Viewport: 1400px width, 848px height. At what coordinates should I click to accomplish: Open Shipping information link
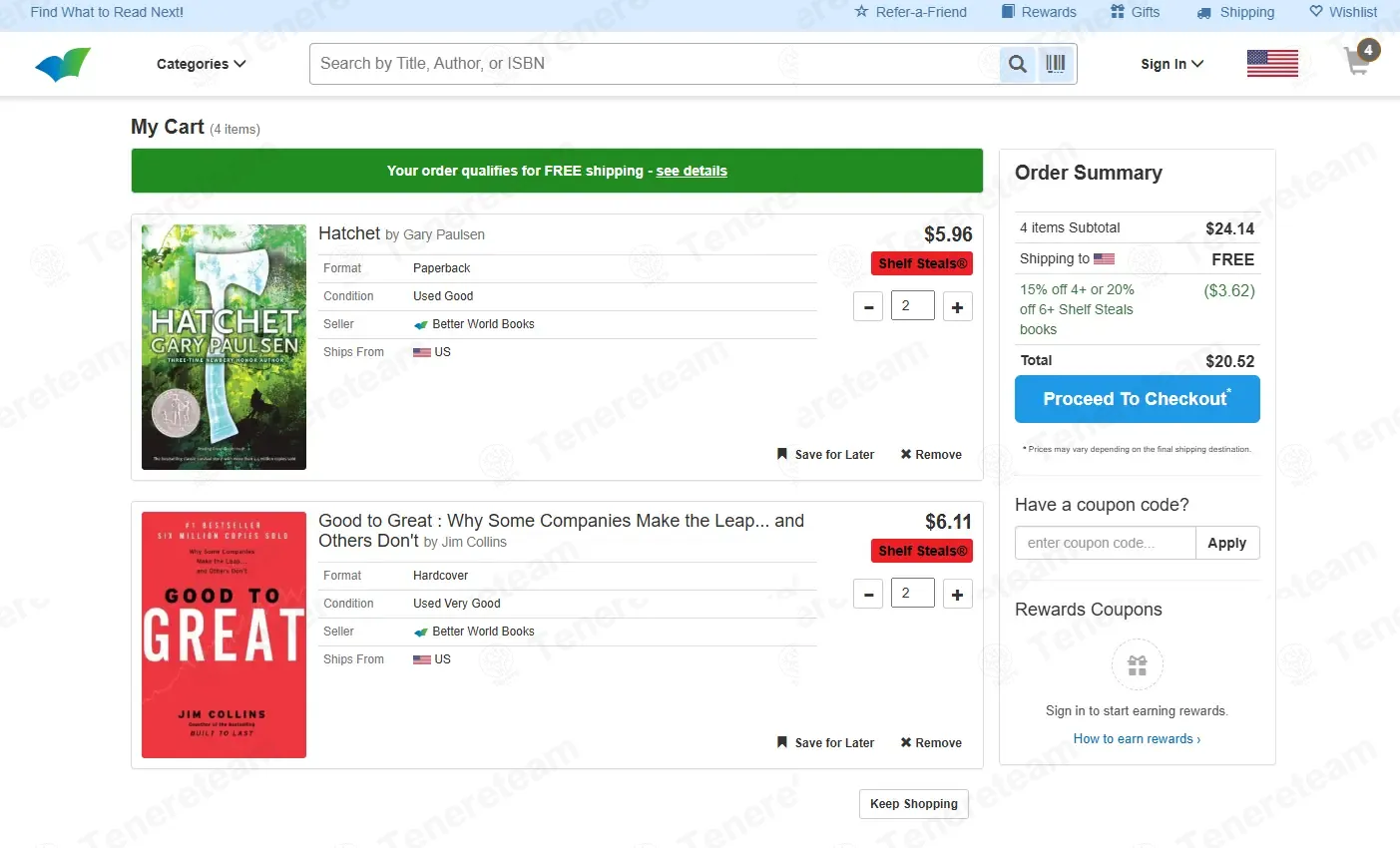click(x=1236, y=12)
